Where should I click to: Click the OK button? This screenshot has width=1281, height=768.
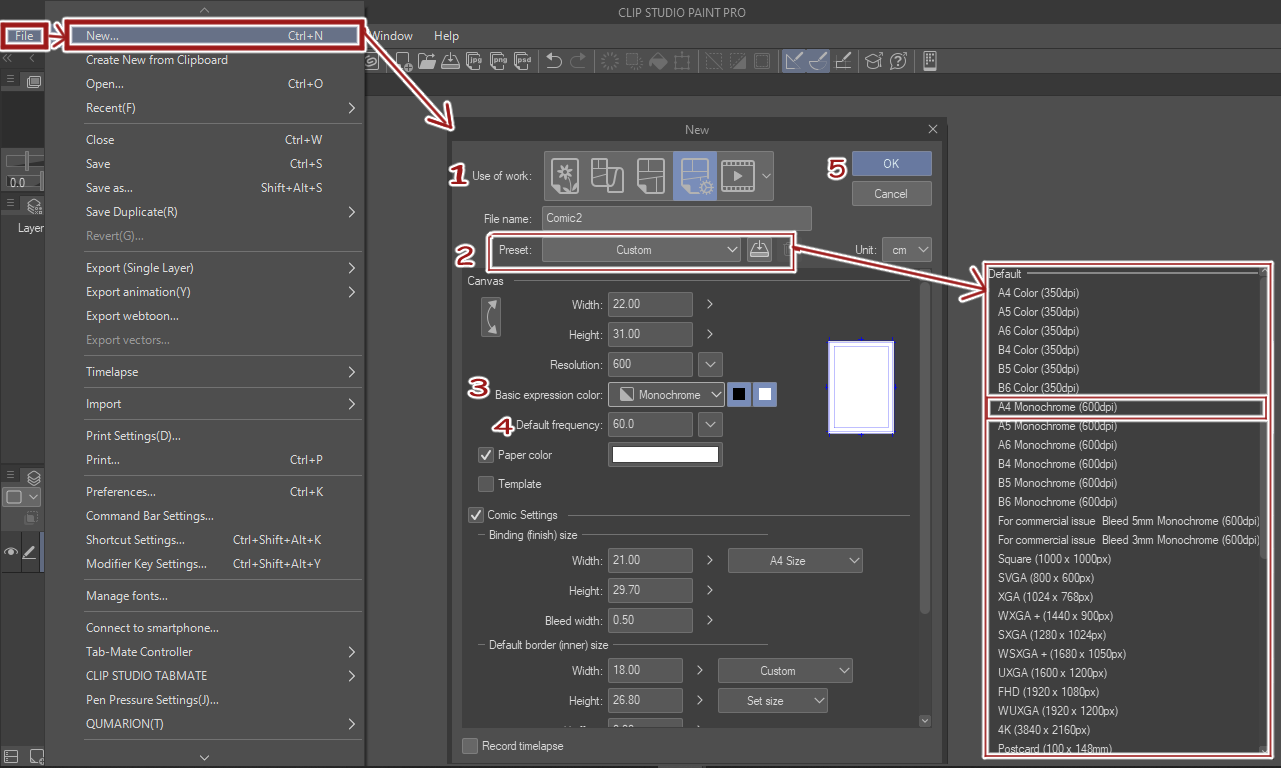pyautogui.click(x=891, y=164)
